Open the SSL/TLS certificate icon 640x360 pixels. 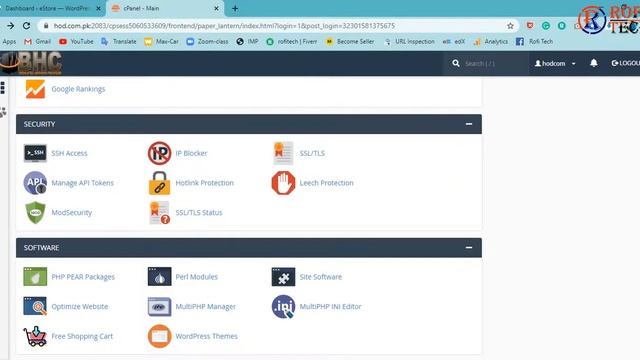coord(283,153)
